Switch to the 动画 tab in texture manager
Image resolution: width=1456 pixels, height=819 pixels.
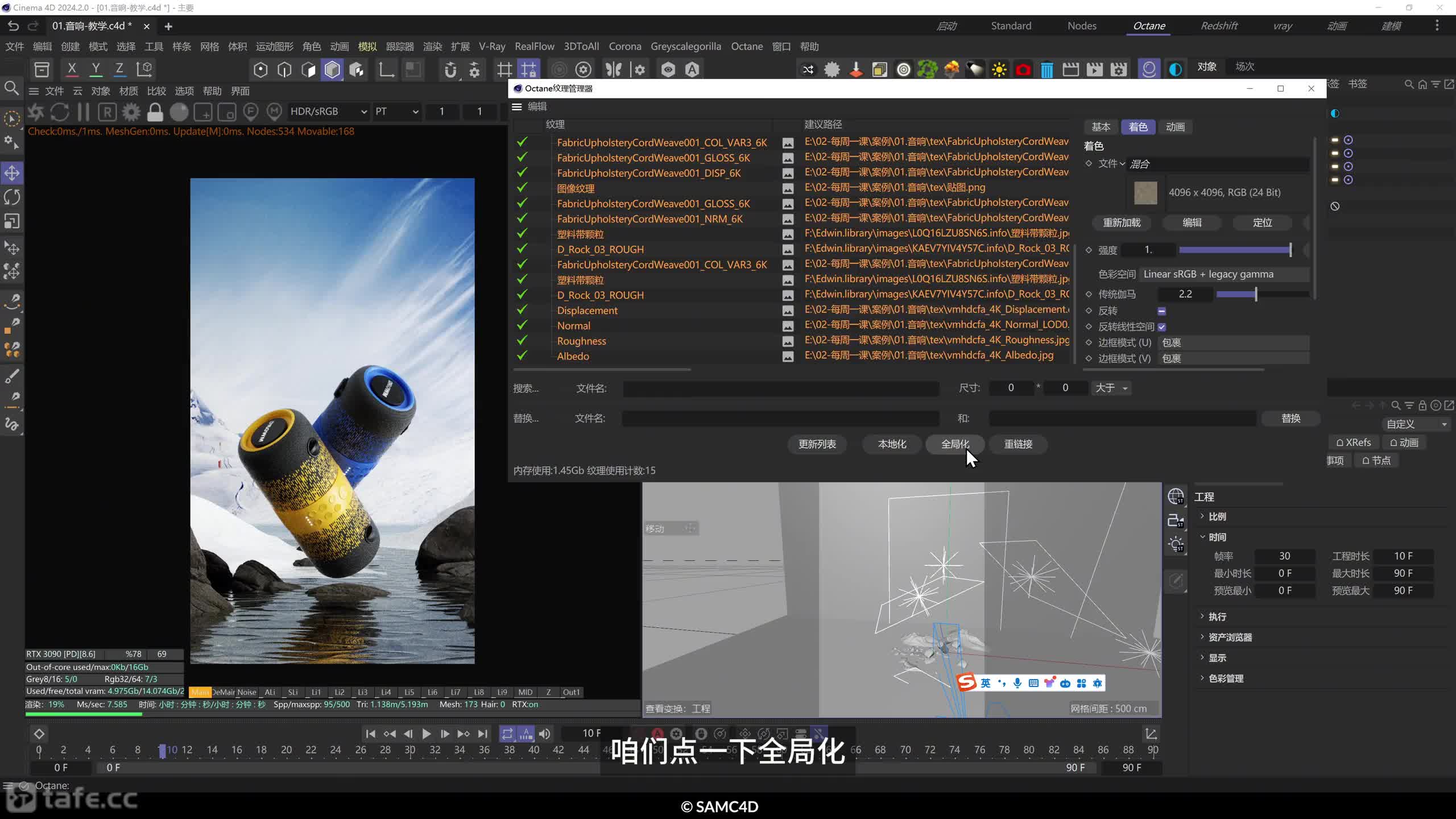[1175, 127]
